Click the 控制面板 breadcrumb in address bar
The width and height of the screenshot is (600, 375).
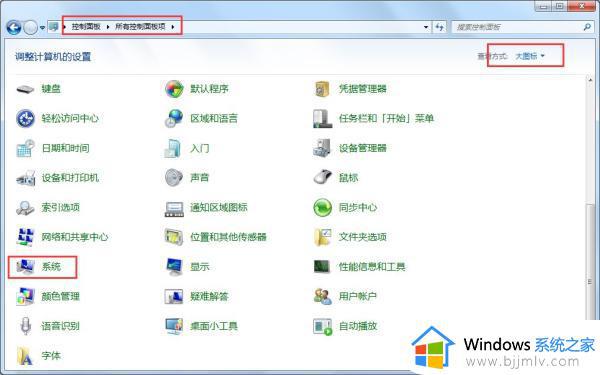[86, 26]
